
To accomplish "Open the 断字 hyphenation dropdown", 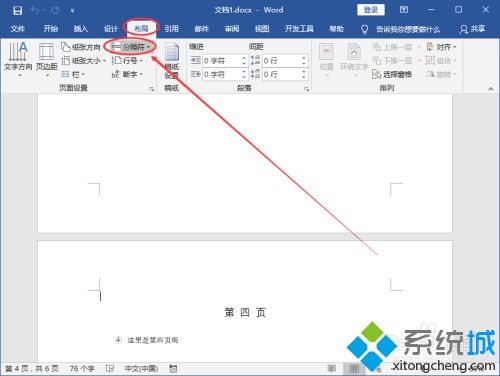I will (127, 74).
